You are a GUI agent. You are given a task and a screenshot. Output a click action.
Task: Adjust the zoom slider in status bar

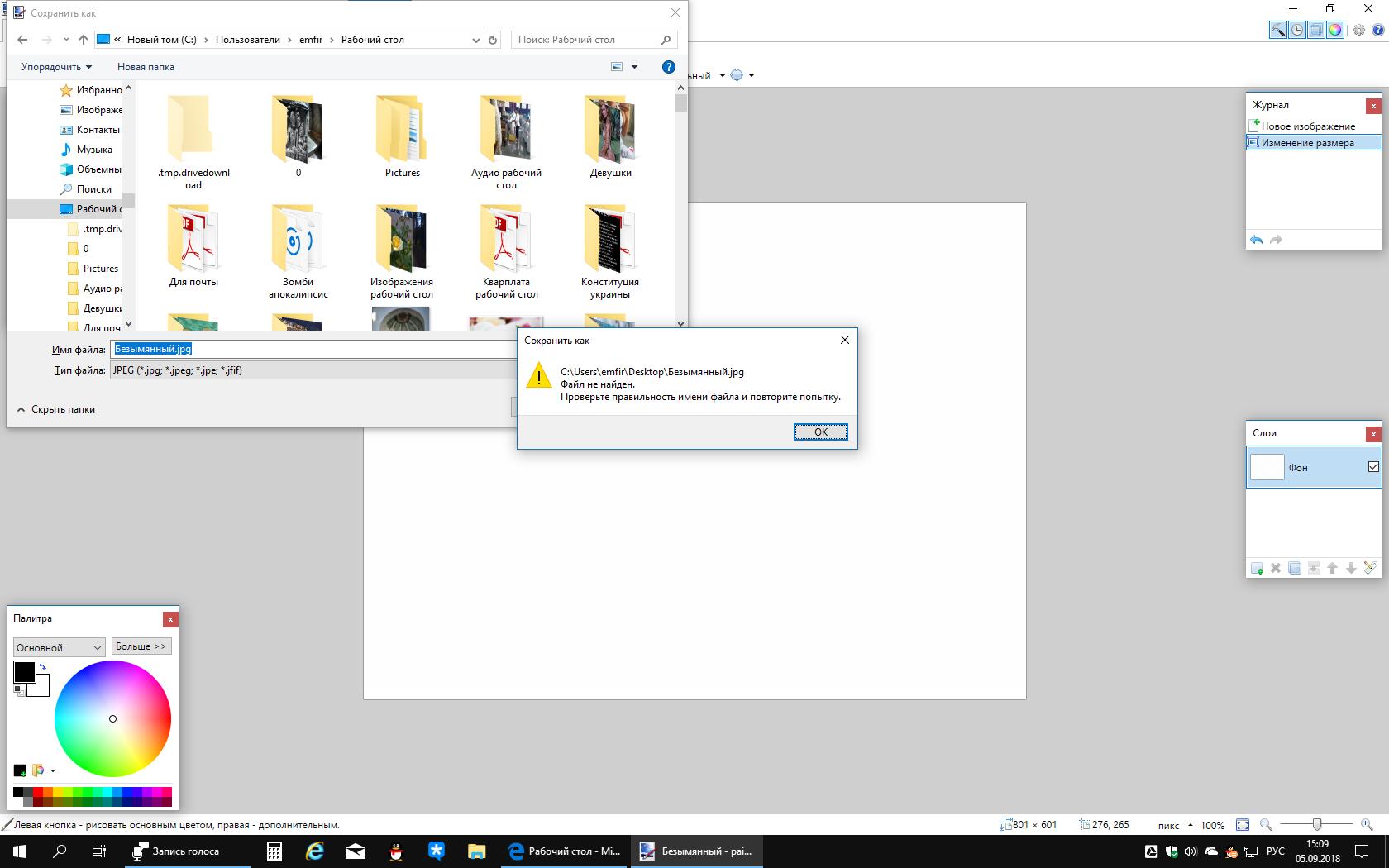[x=1316, y=825]
